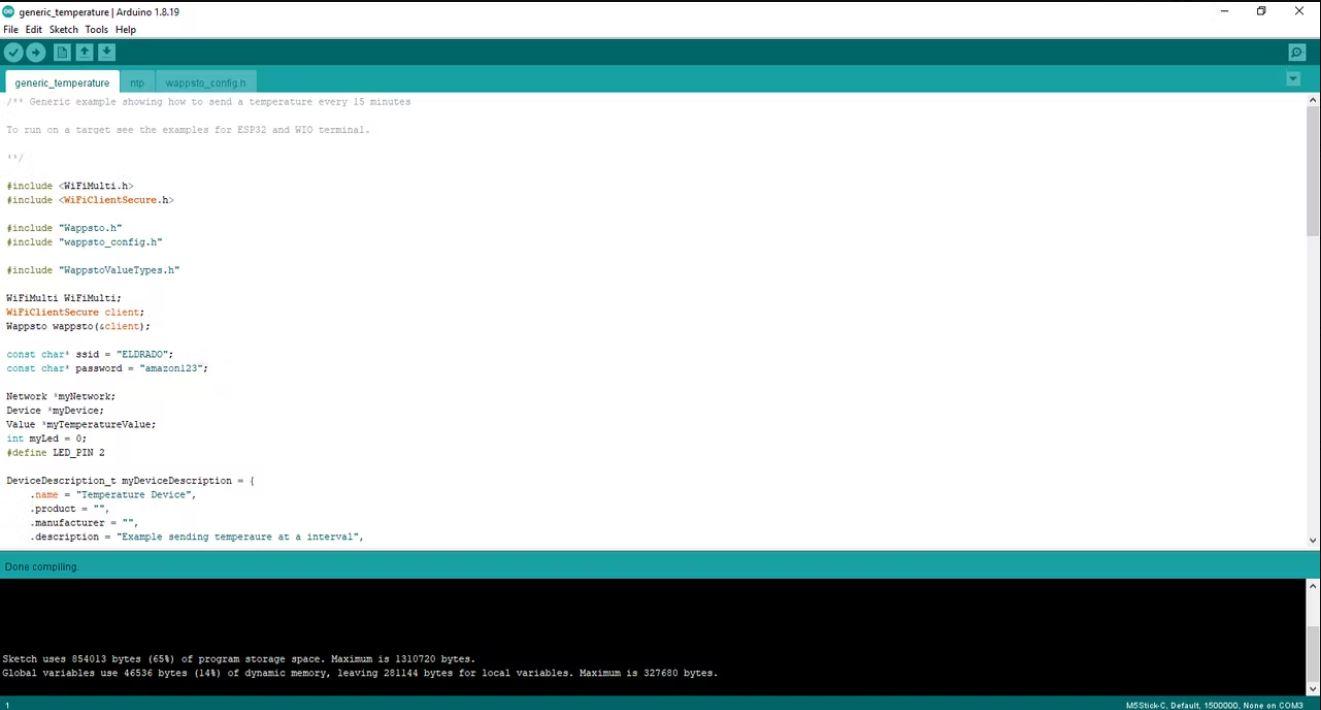Click the 'To run on a target' comment
The image size is (1321, 710).
pos(188,130)
